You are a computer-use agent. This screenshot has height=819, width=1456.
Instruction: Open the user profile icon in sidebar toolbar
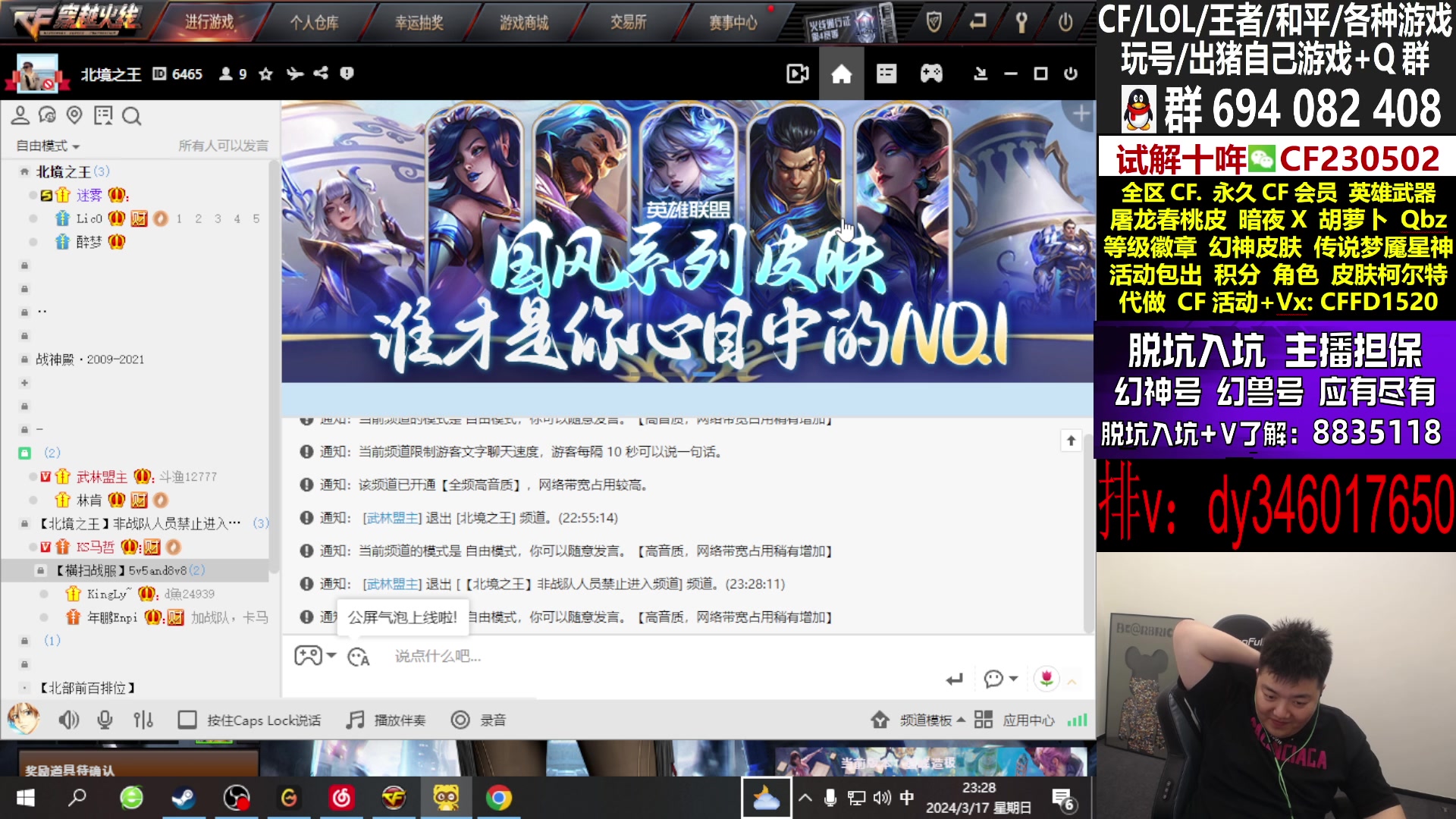point(20,115)
